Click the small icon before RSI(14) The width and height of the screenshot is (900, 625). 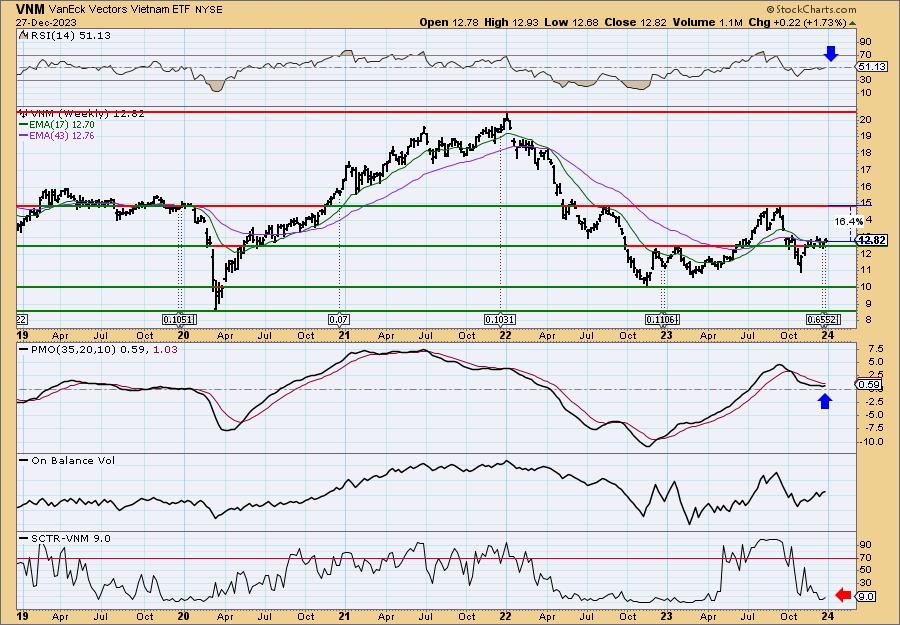[x=23, y=35]
